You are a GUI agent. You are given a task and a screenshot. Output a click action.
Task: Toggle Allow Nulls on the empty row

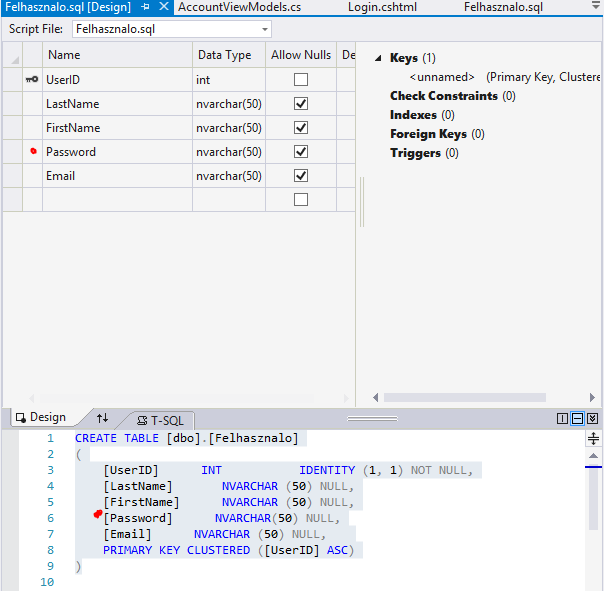301,200
